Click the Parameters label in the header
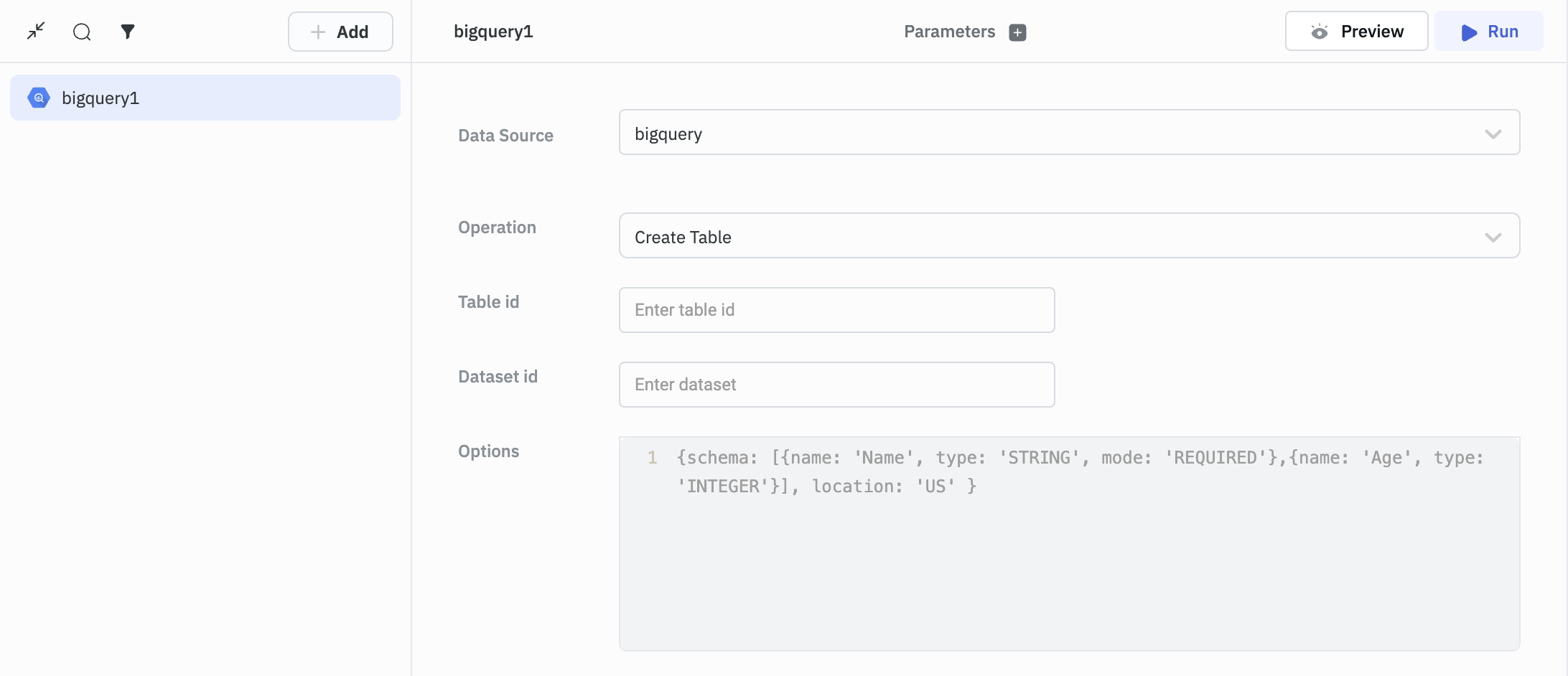Viewport: 1568px width, 676px height. (x=948, y=32)
